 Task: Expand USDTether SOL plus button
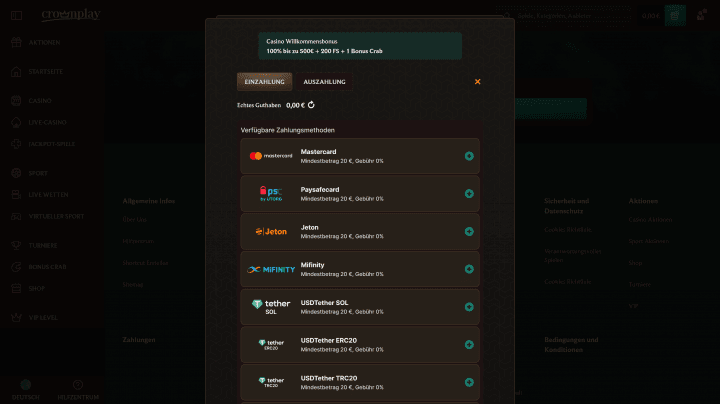pos(469,307)
